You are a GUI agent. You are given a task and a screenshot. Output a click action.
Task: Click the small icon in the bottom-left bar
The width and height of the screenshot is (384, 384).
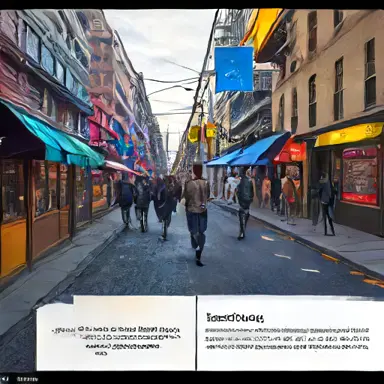(x=5, y=379)
